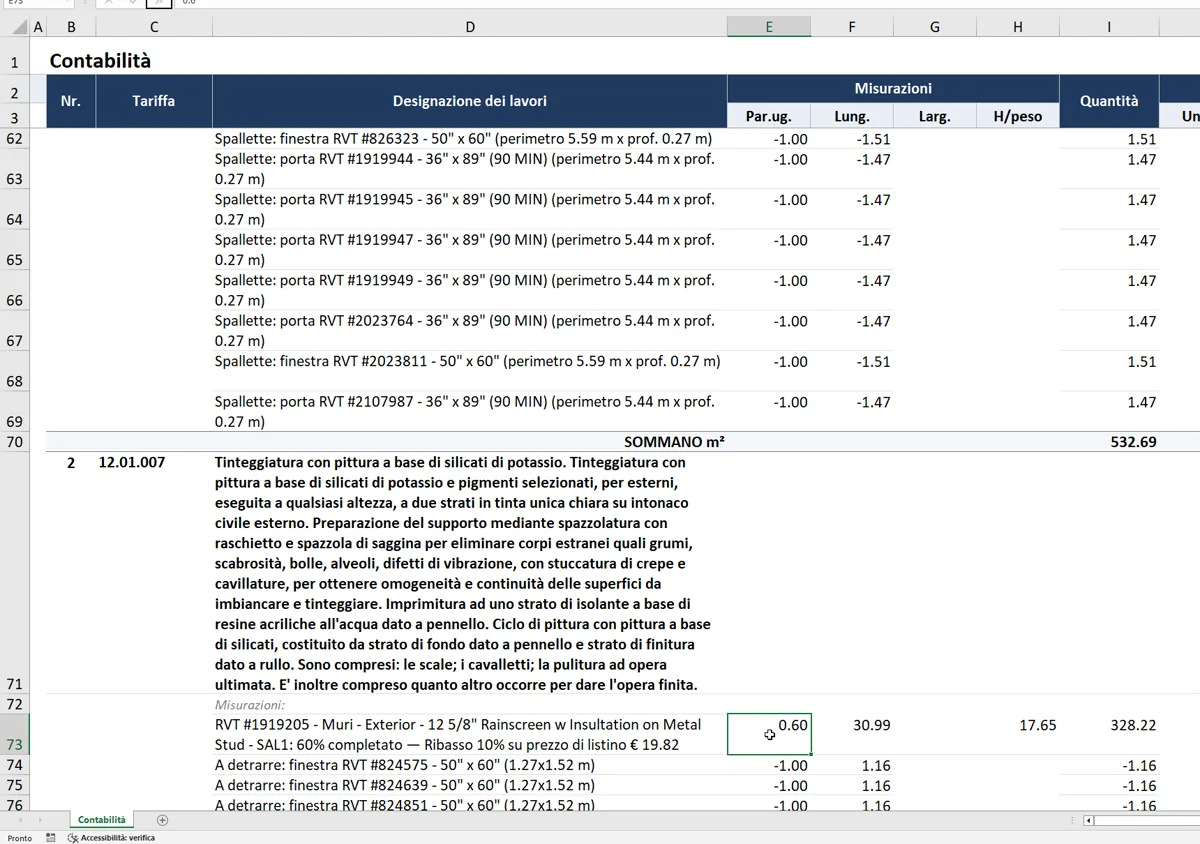Click Spallette finestra RVT #826323 description

click(470, 139)
